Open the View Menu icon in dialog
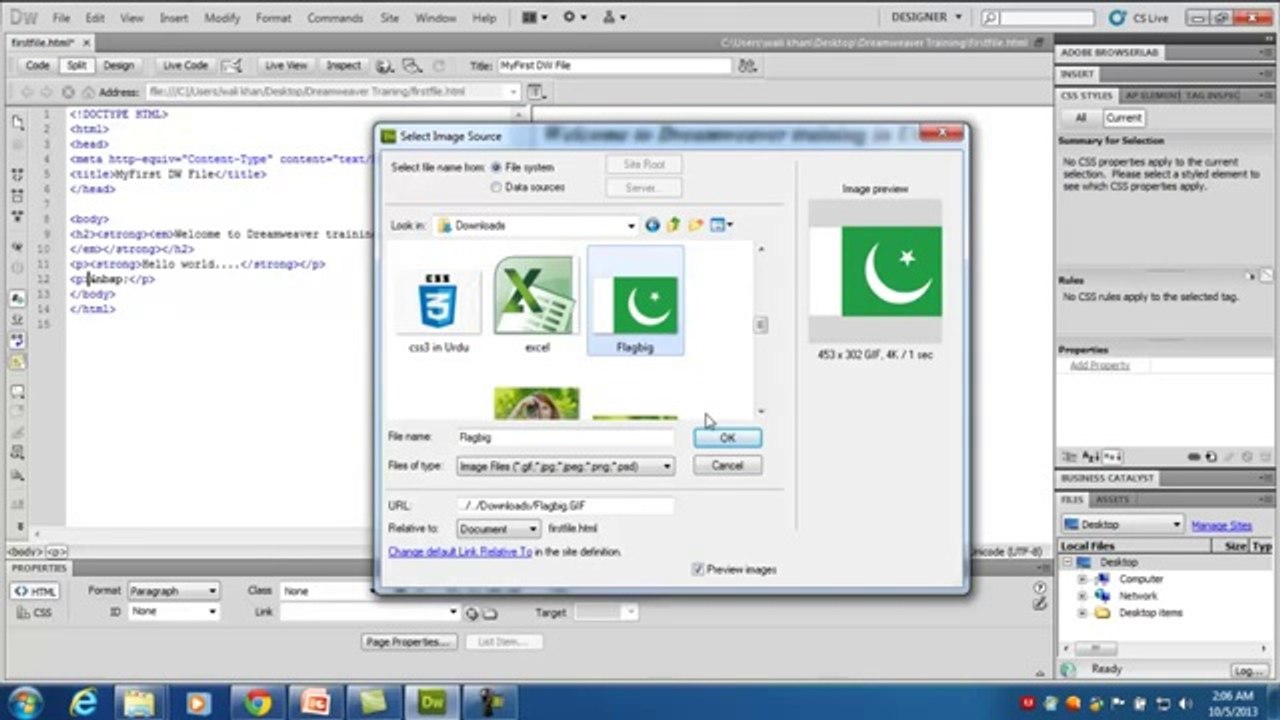The height and width of the screenshot is (720, 1280). [x=721, y=225]
